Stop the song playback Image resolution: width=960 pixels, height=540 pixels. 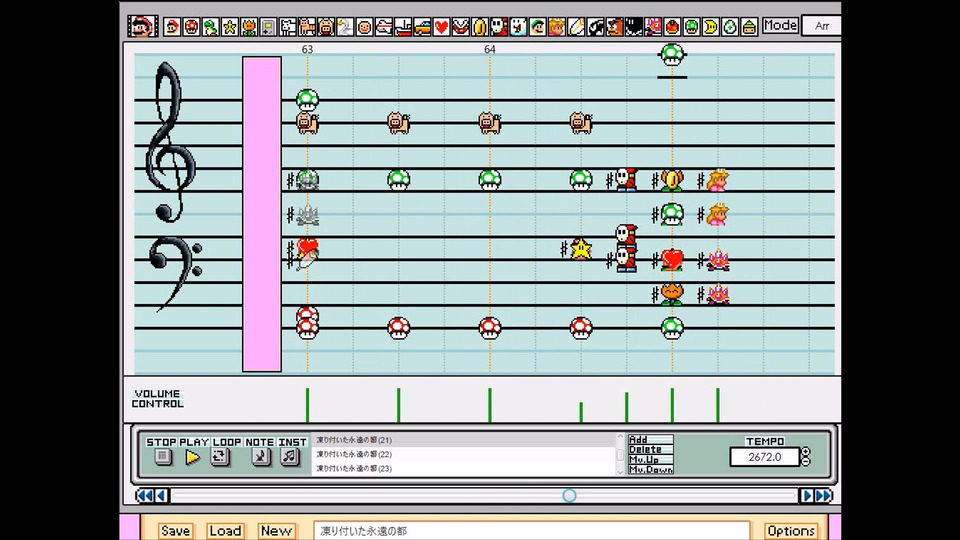click(x=162, y=457)
